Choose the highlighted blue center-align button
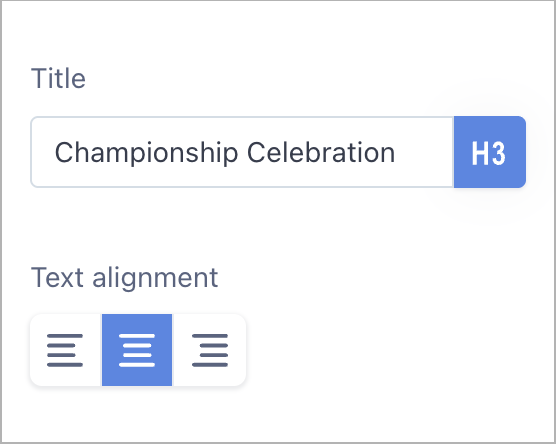556x444 pixels. click(137, 350)
